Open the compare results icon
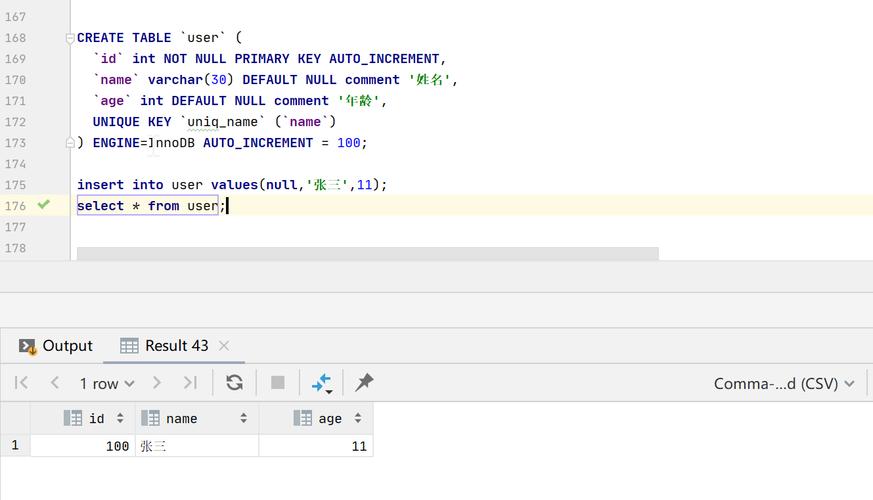The height and width of the screenshot is (500, 873). click(x=322, y=383)
